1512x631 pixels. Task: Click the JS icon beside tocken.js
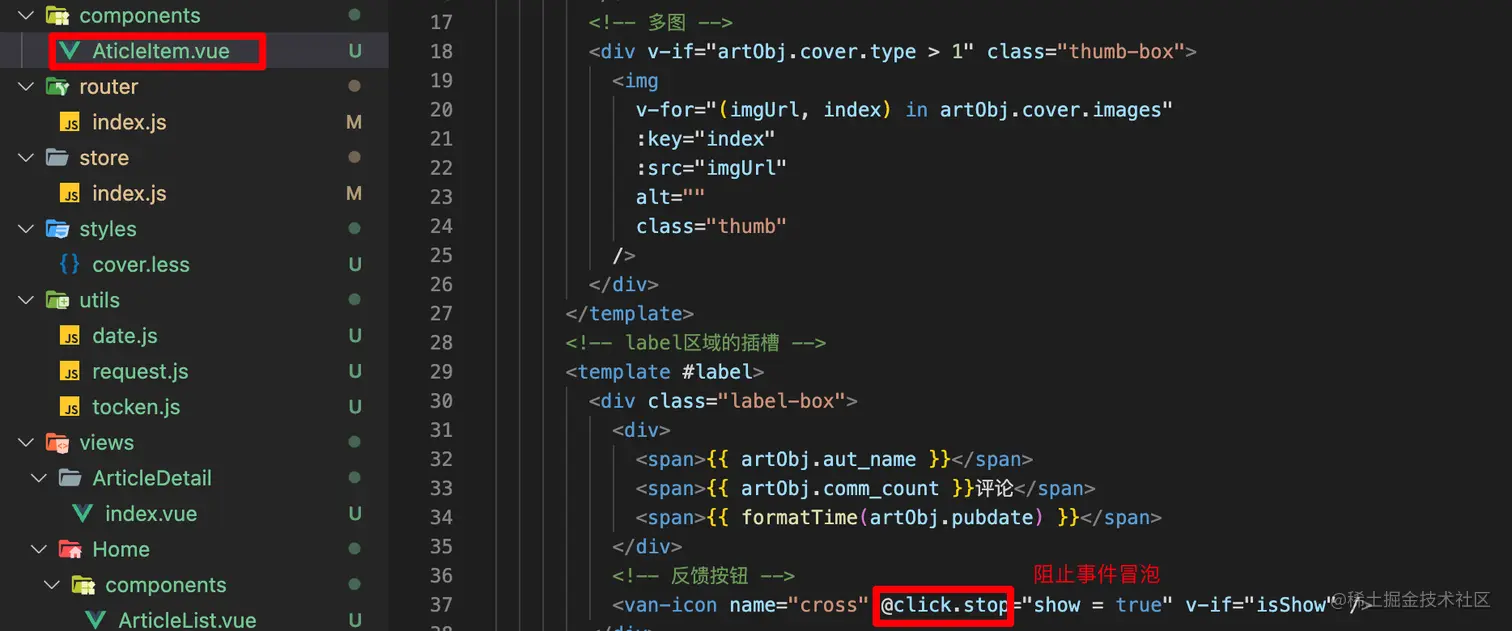point(70,407)
